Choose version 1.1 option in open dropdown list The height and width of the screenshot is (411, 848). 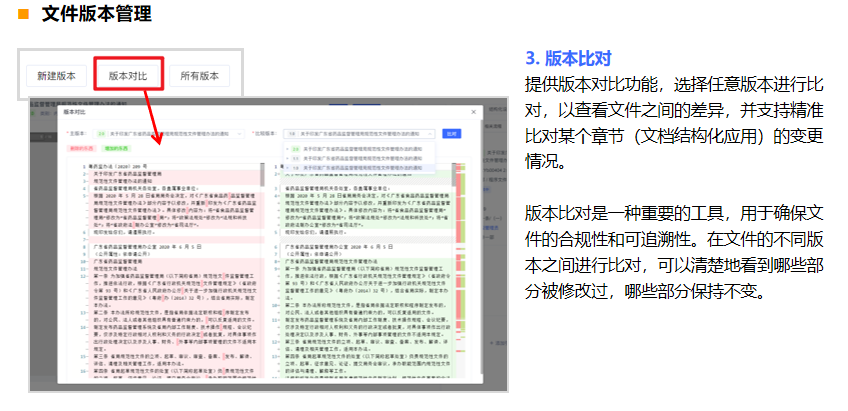point(359,158)
